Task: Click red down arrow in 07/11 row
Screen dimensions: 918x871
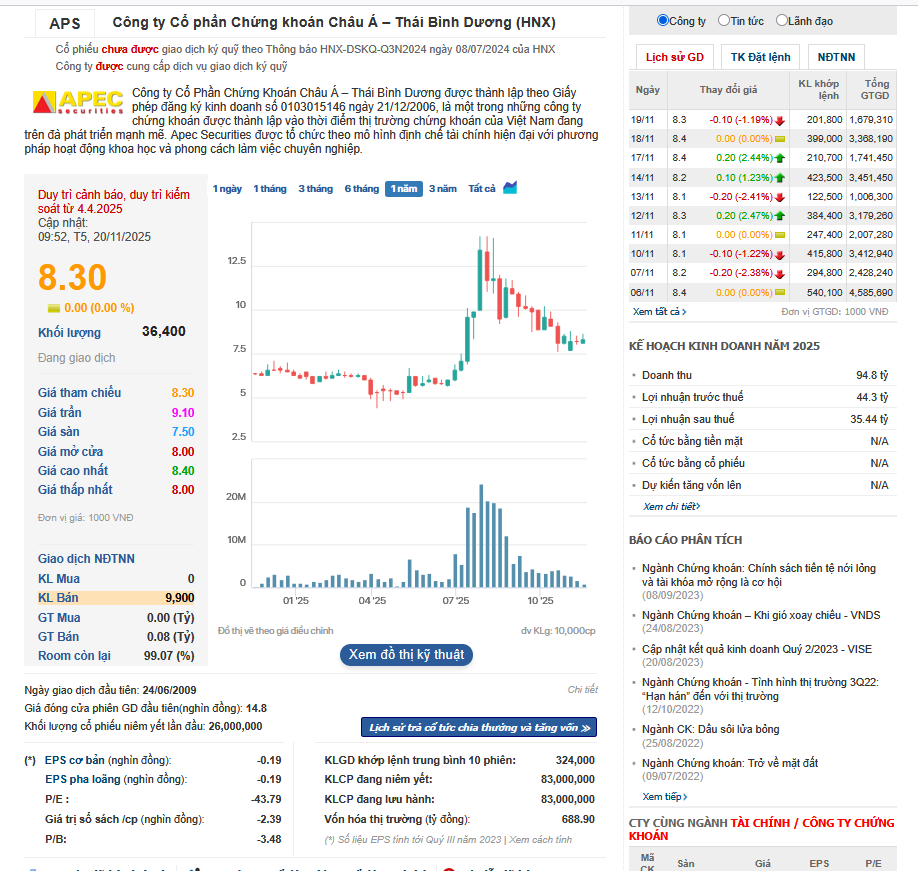Action: 780,273
